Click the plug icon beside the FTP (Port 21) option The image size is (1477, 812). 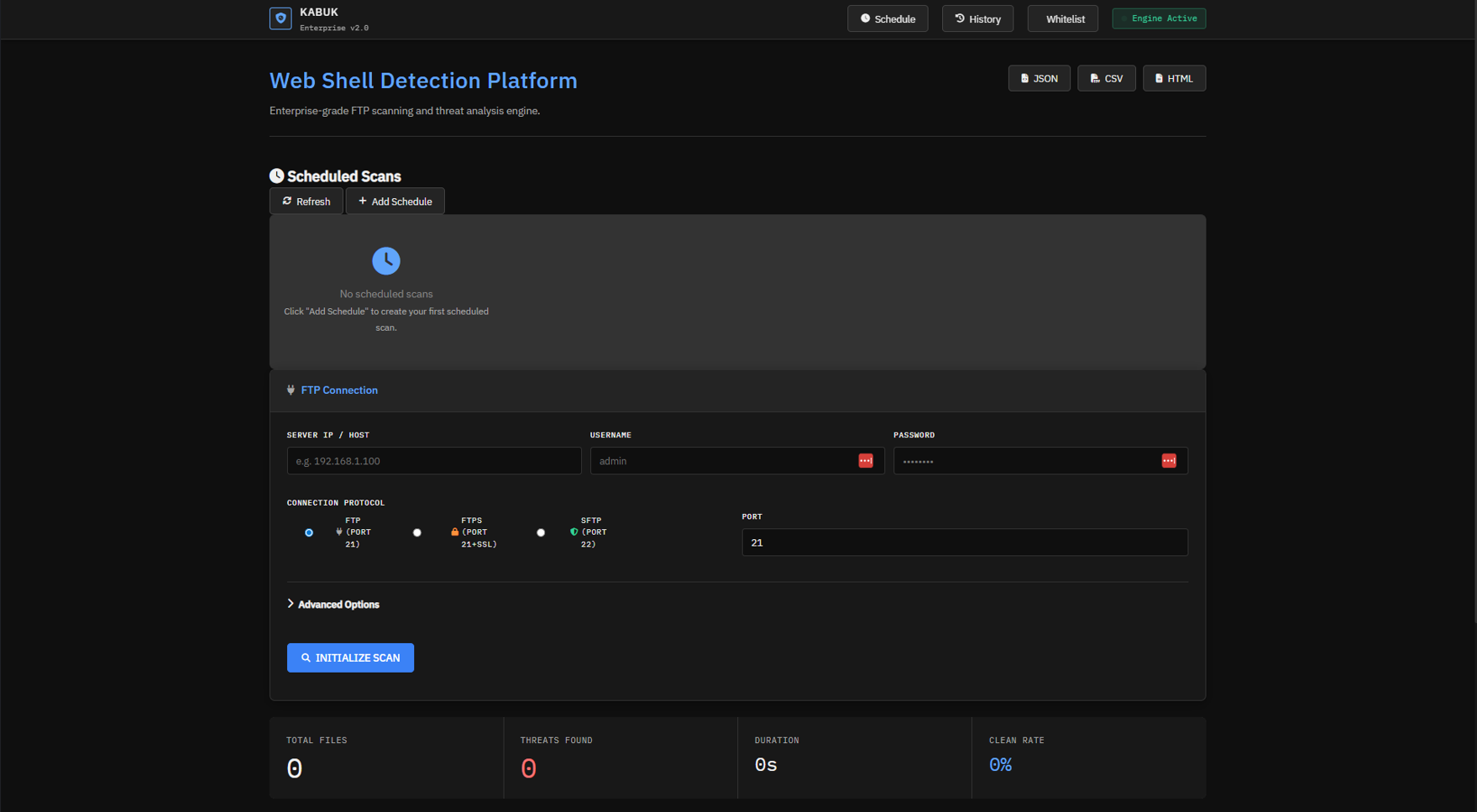coord(339,532)
